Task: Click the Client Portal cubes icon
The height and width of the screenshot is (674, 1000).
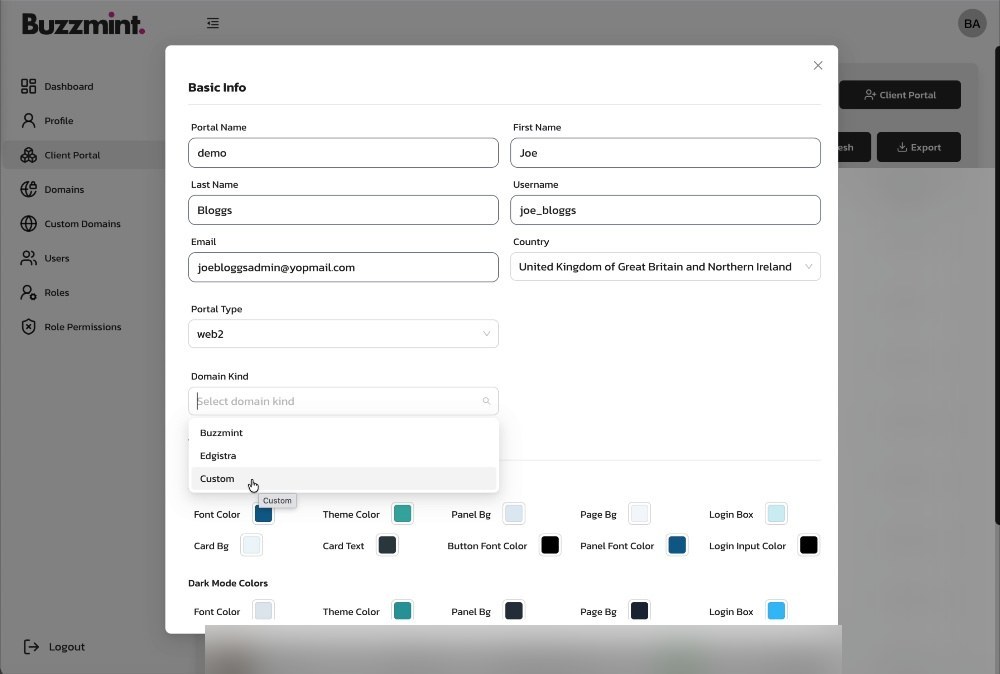Action: click(x=28, y=155)
